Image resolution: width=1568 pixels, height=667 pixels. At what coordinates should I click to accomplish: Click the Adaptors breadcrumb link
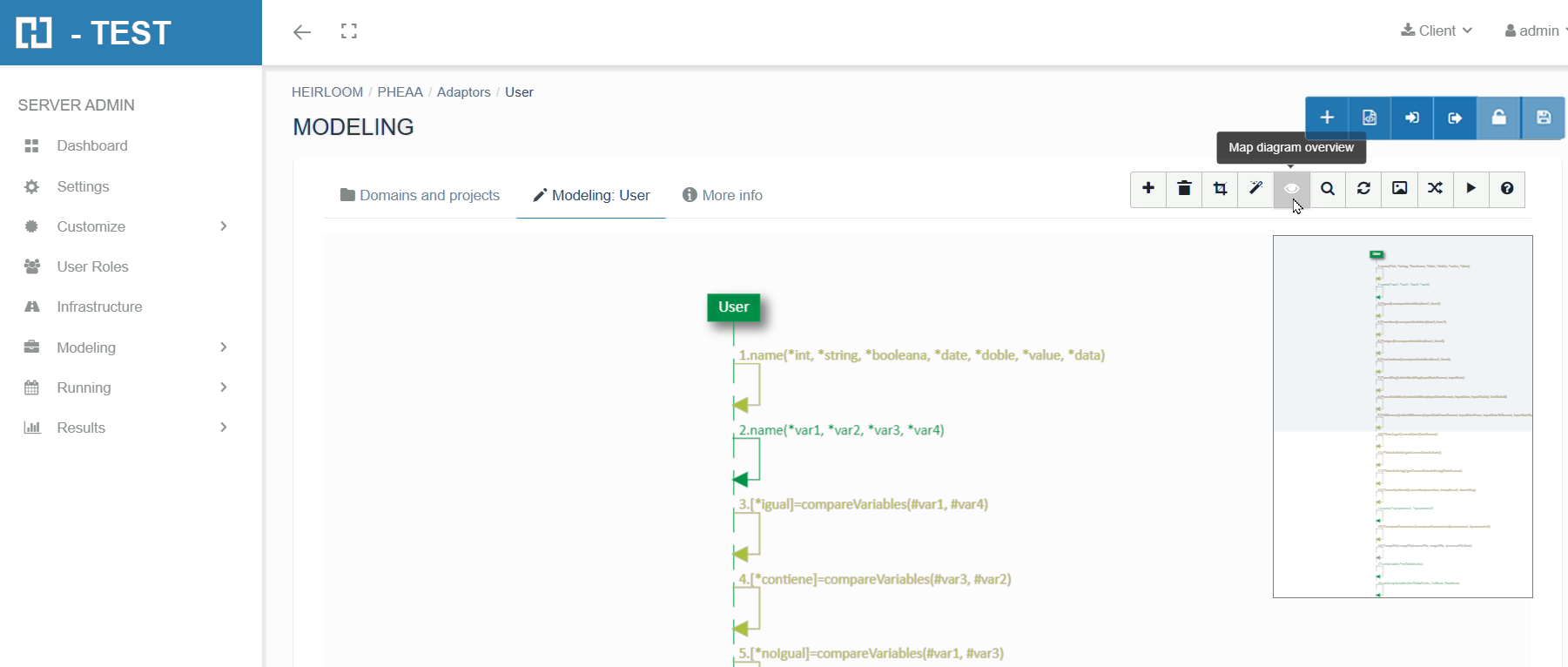tap(463, 92)
